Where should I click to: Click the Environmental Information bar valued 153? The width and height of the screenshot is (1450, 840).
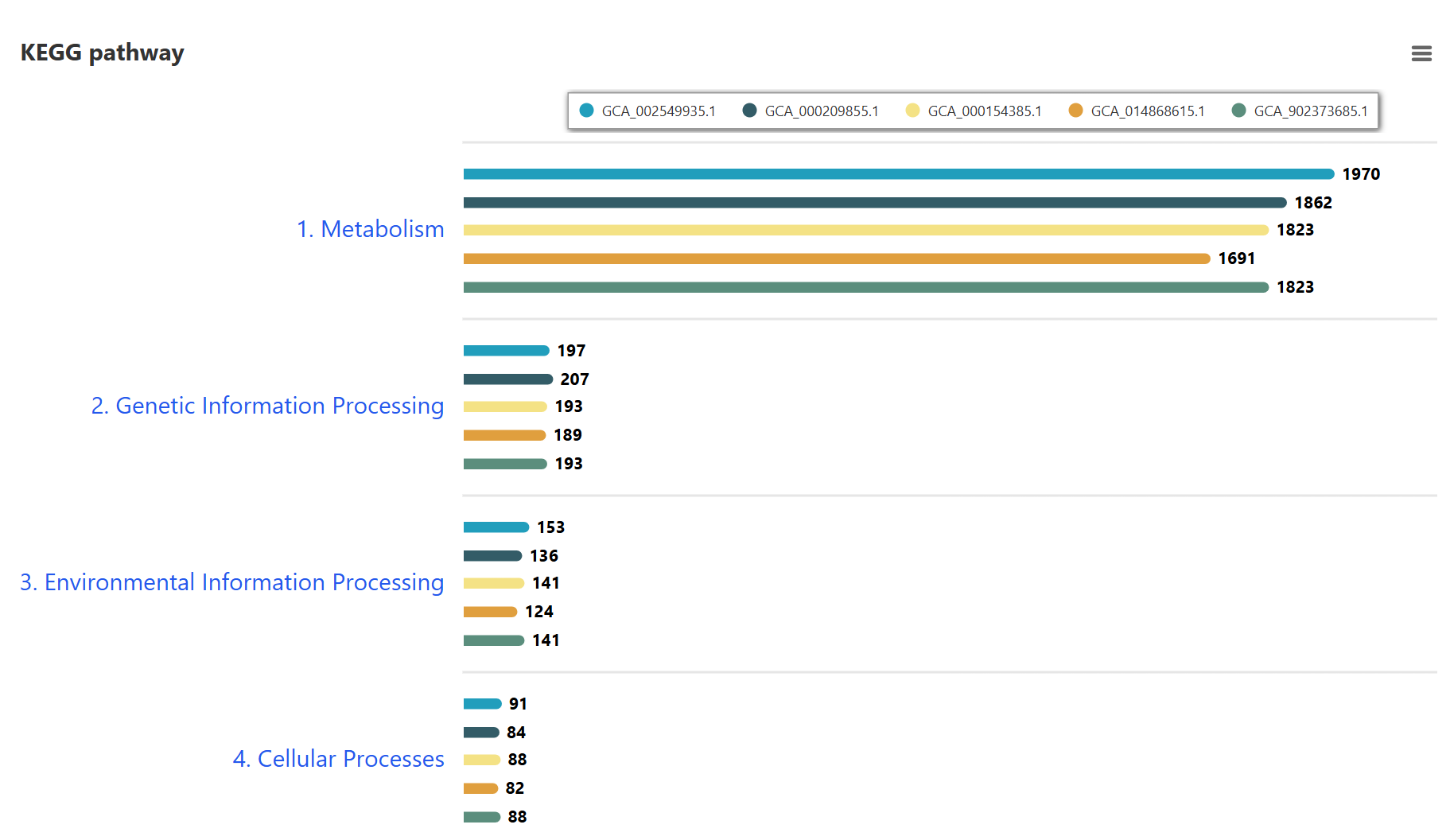pos(496,527)
